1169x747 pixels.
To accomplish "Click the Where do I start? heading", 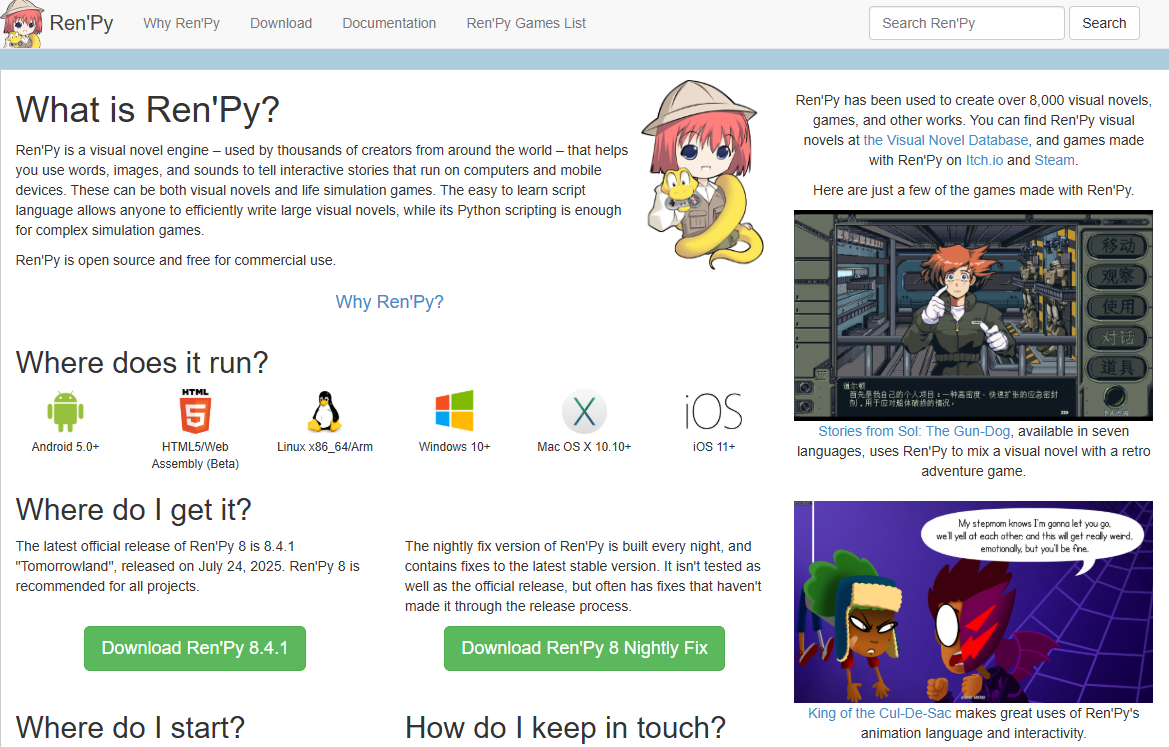I will 130,728.
